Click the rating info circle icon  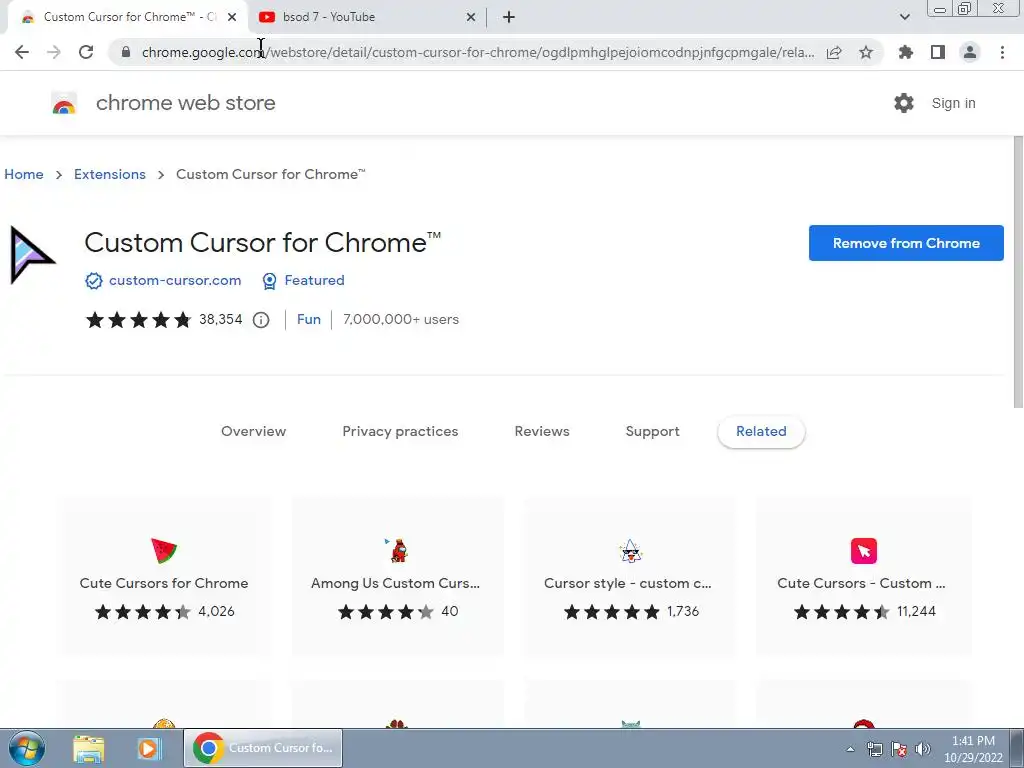(x=261, y=320)
